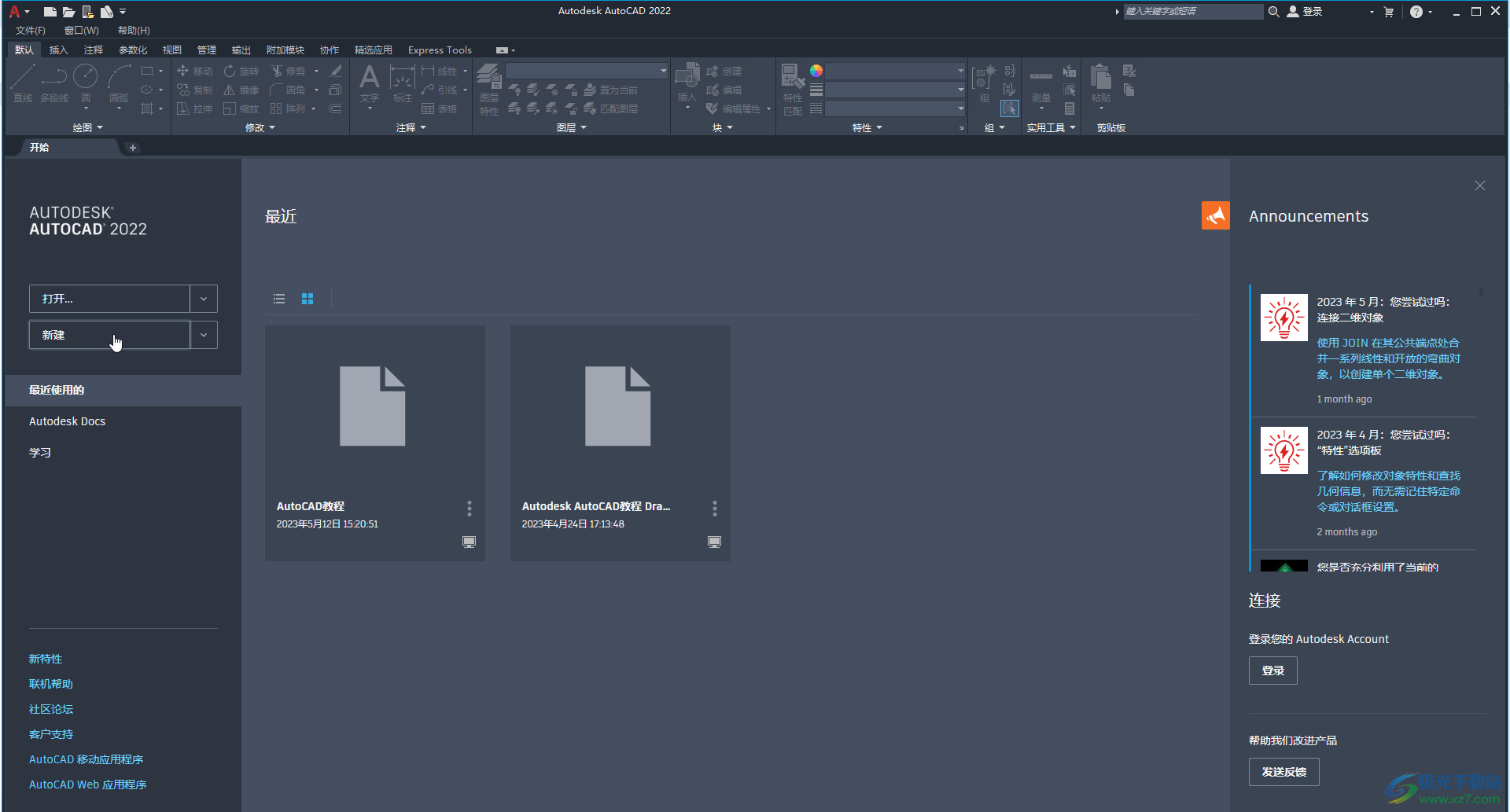Image resolution: width=1510 pixels, height=812 pixels.
Task: Click the Text (文字) tool
Action: pos(369,83)
